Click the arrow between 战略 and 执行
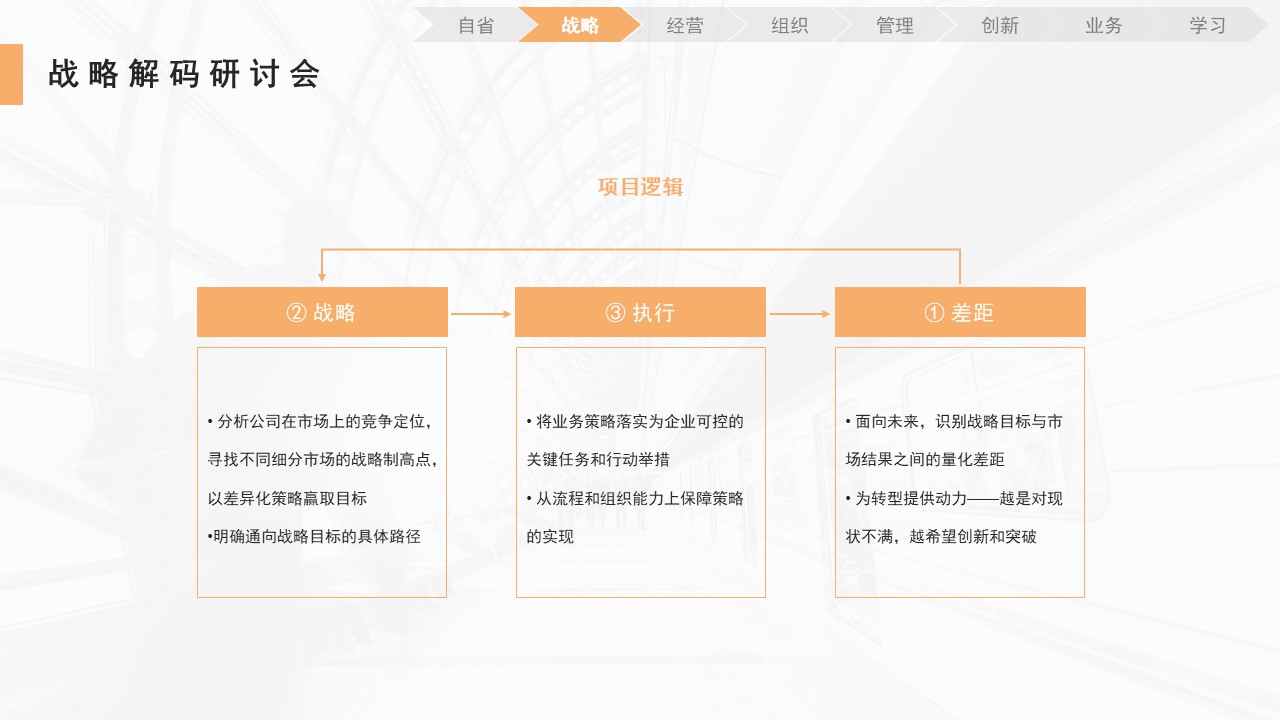This screenshot has height=720, width=1280. tap(481, 313)
